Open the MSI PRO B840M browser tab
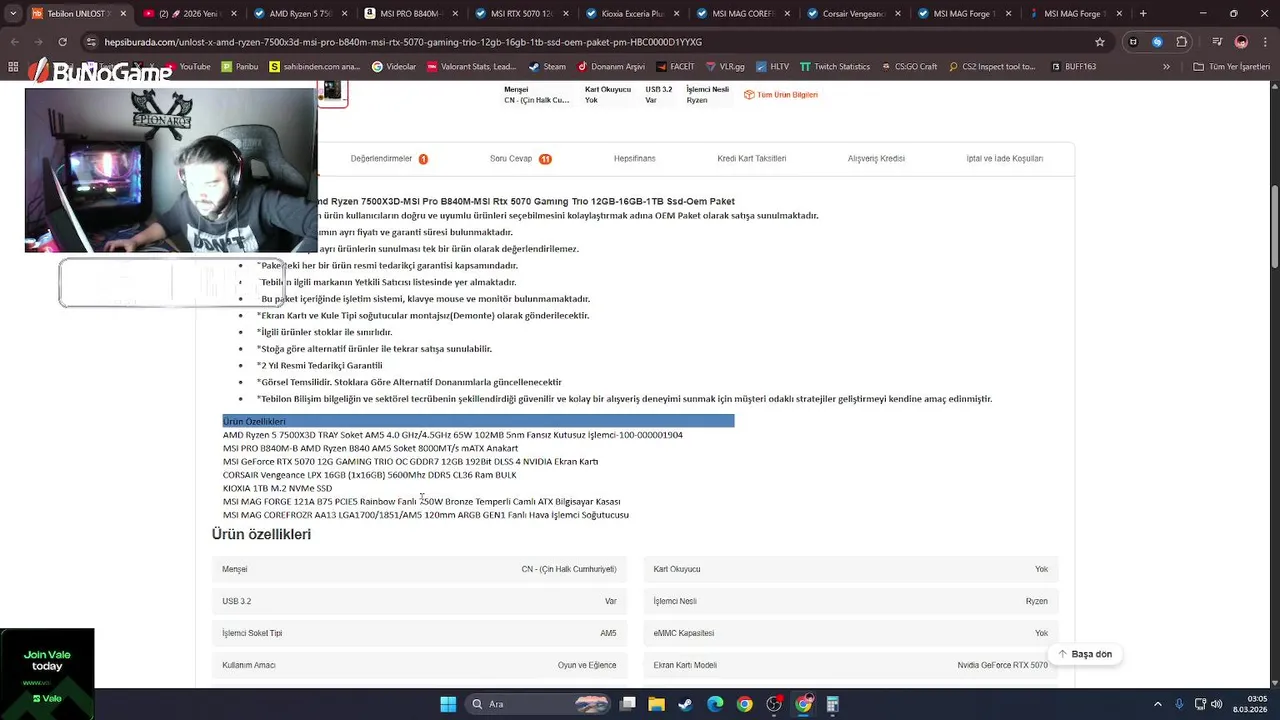 pos(409,14)
